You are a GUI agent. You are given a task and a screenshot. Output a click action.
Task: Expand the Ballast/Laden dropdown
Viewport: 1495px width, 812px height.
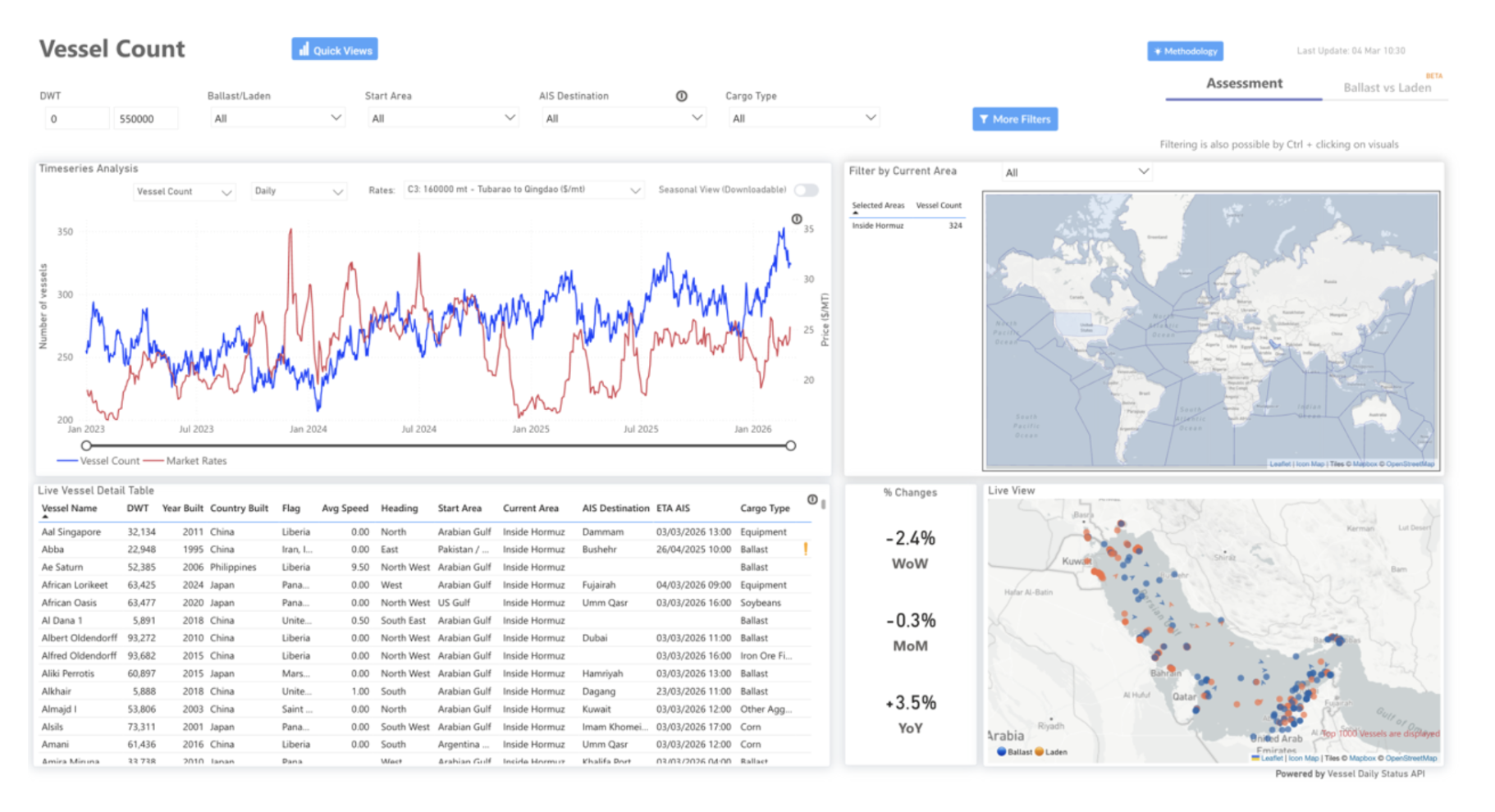pos(277,118)
